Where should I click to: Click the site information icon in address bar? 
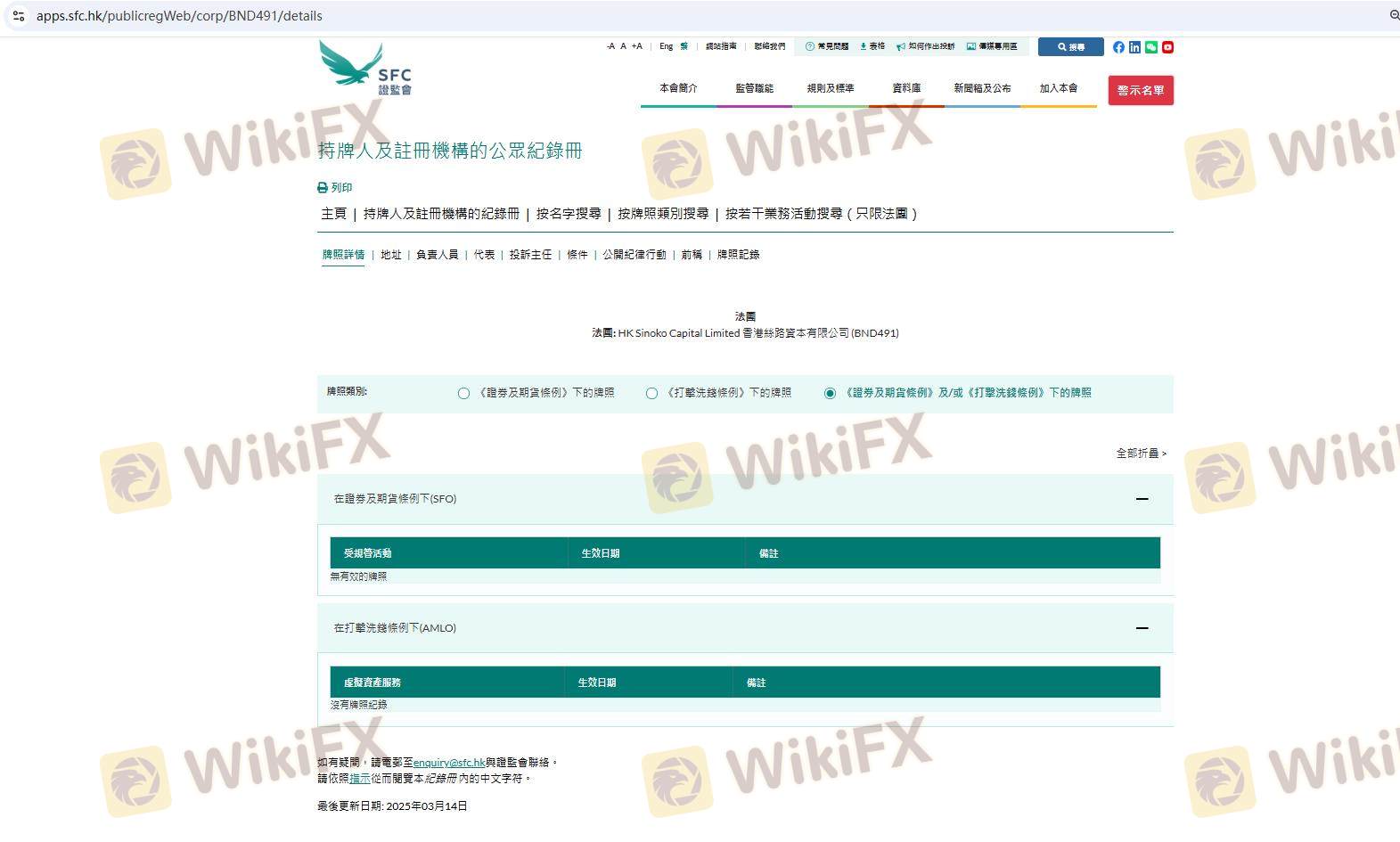coord(18,16)
